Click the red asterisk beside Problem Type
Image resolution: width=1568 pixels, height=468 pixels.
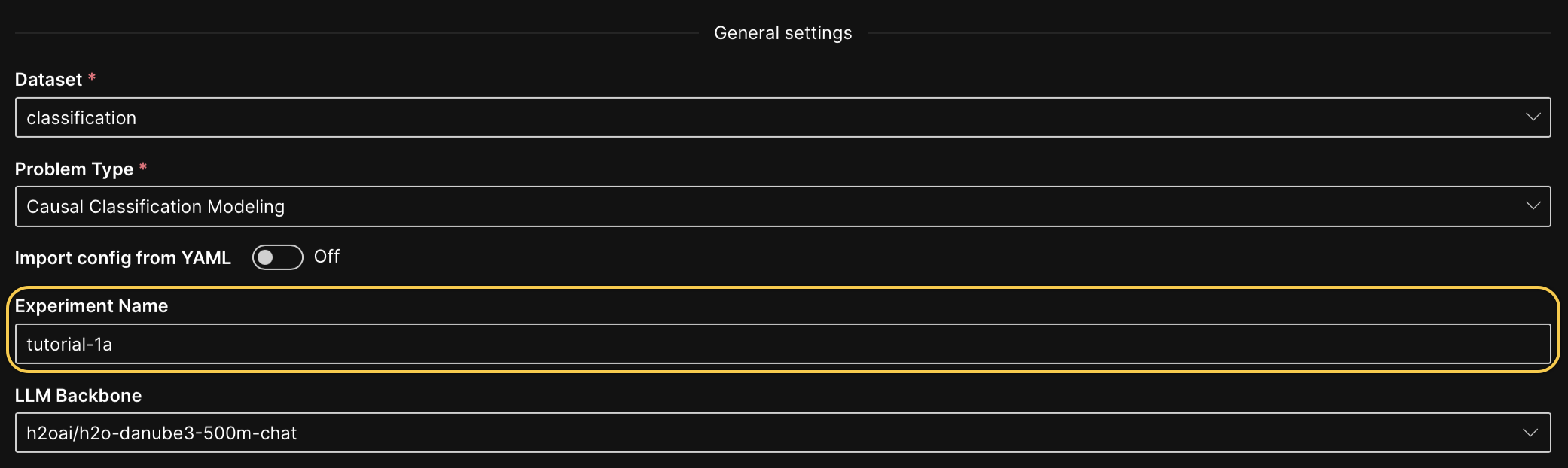coord(143,167)
